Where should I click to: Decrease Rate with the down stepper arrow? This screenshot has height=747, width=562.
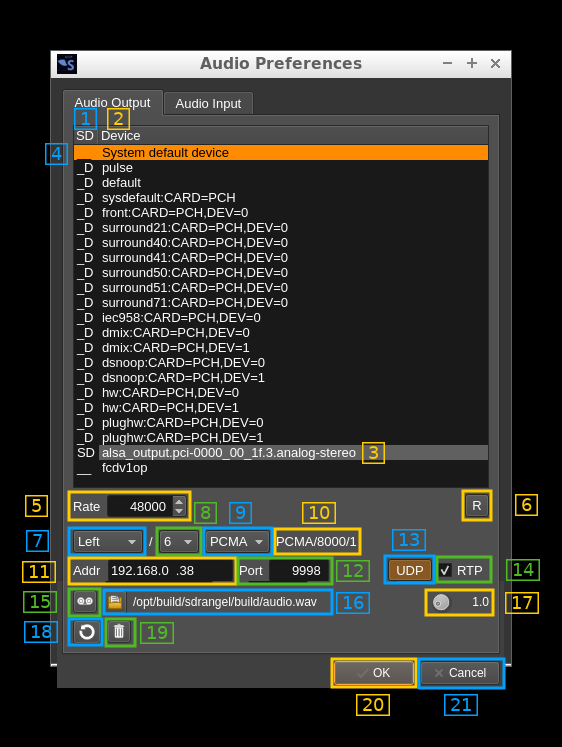point(179,511)
